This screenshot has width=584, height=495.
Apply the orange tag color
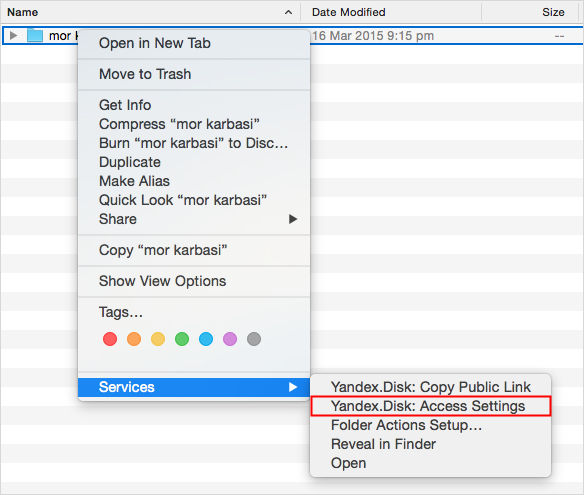pyautogui.click(x=134, y=339)
